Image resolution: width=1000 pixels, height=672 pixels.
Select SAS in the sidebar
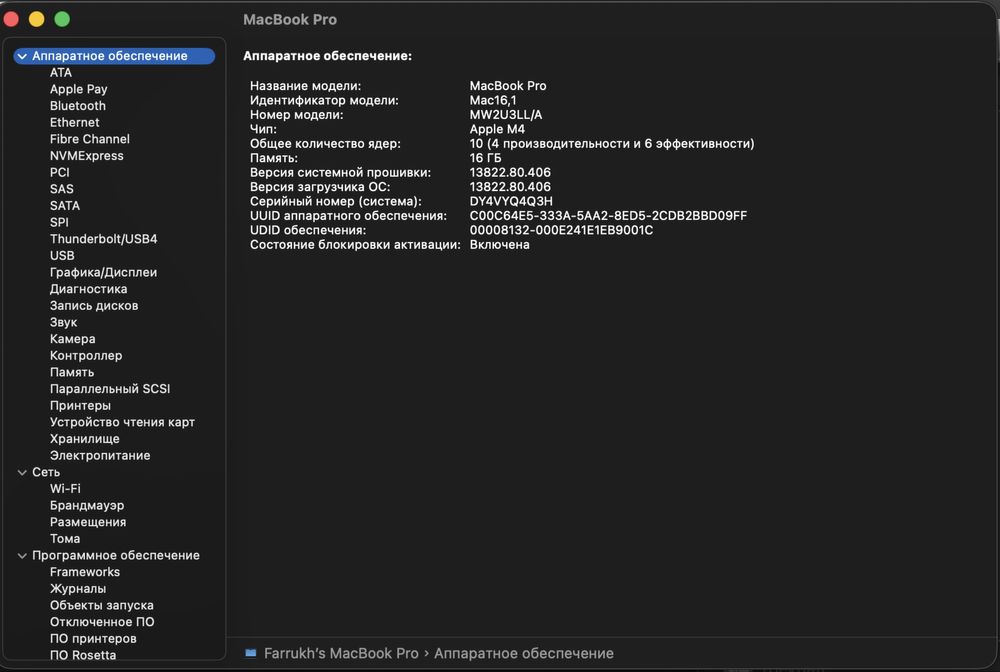coord(61,189)
